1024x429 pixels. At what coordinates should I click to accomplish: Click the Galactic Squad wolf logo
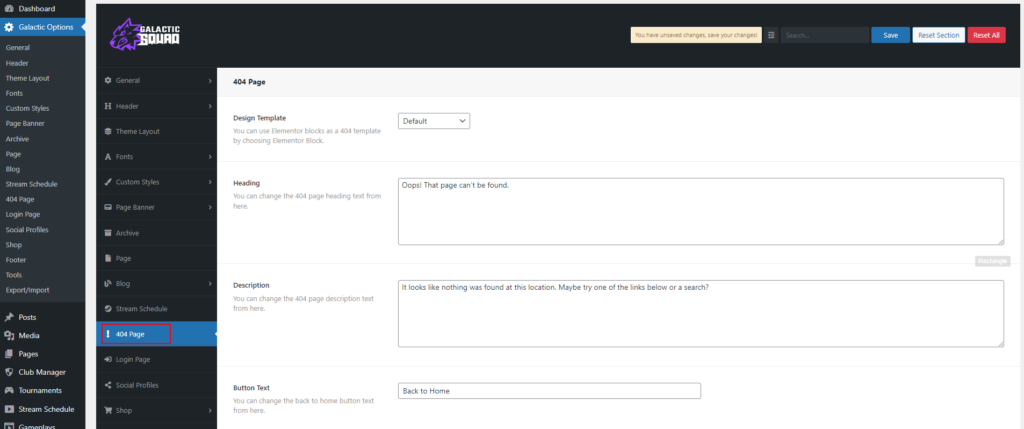pos(145,34)
